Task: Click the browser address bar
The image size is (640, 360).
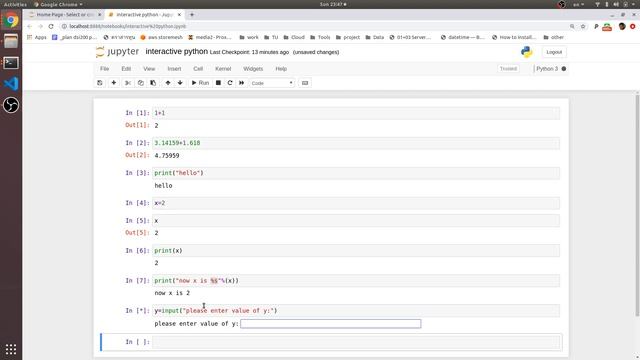Action: point(314,26)
